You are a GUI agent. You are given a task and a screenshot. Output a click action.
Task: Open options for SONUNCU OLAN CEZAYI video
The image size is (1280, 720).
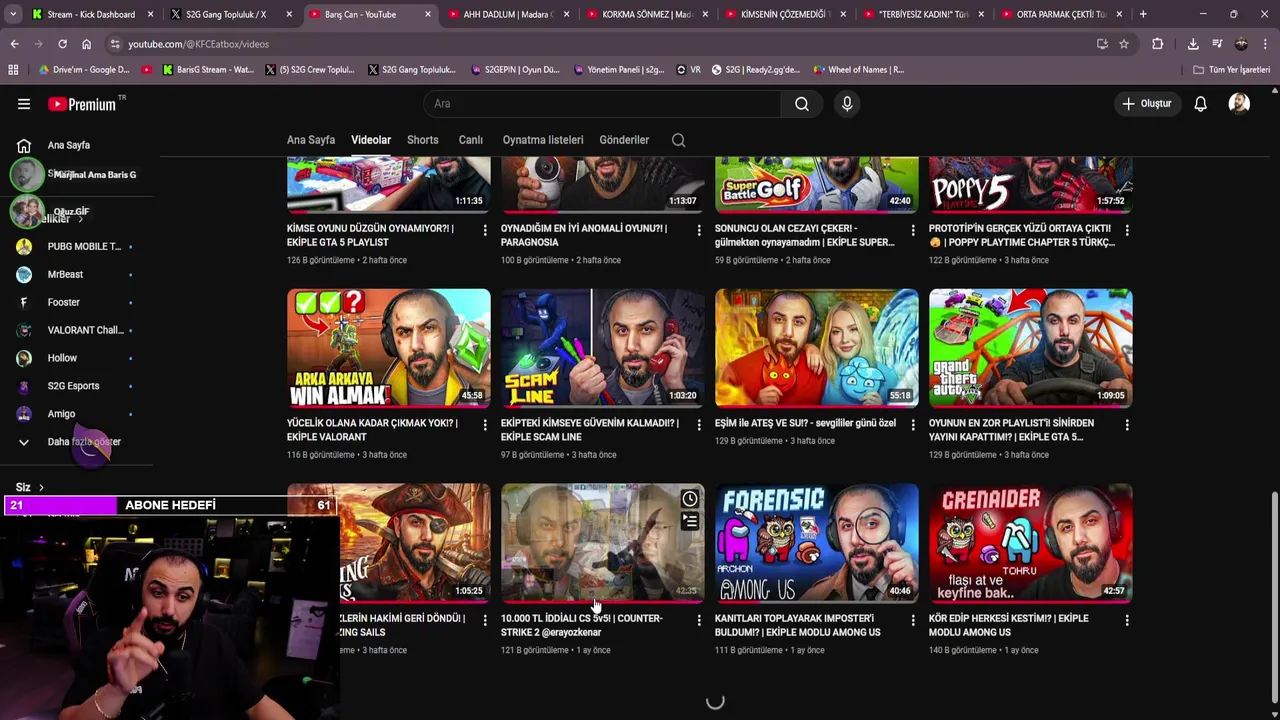(x=913, y=230)
